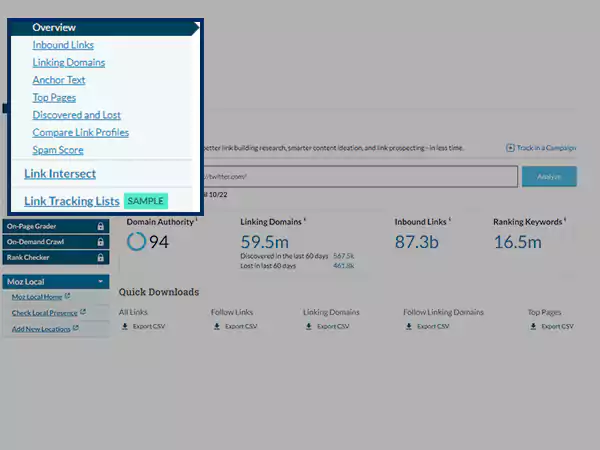Click the Domain Authority score ring
This screenshot has width=600, height=450.
tap(136, 241)
